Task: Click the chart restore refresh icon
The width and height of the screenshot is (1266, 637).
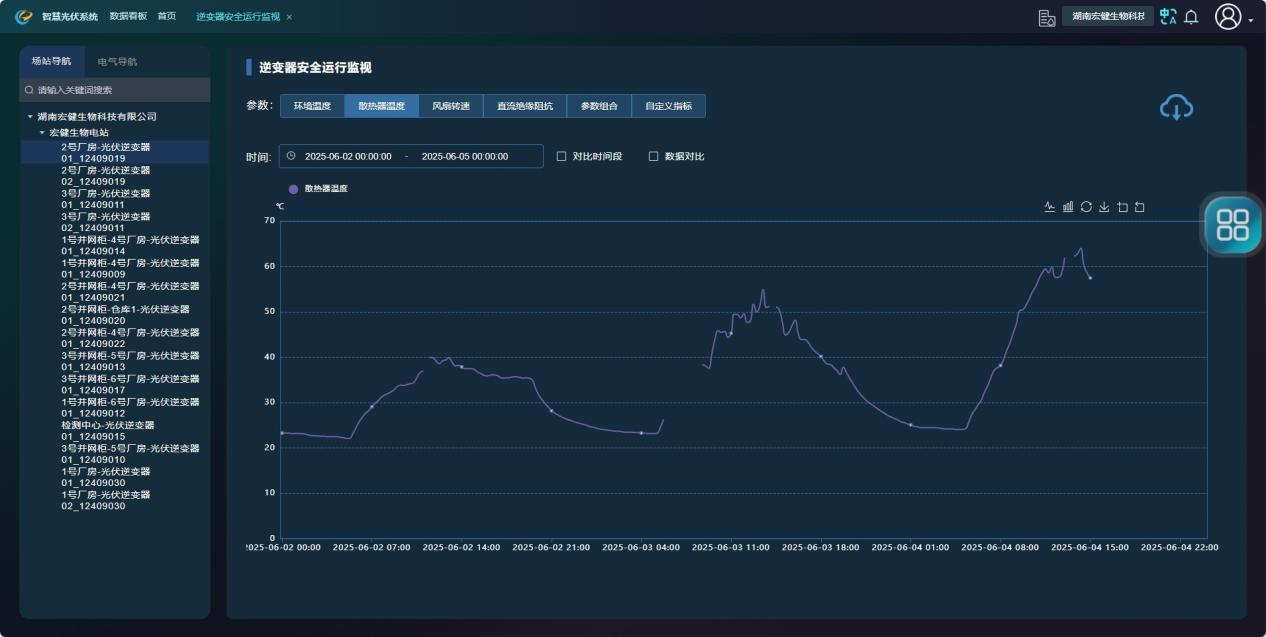Action: [1086, 207]
